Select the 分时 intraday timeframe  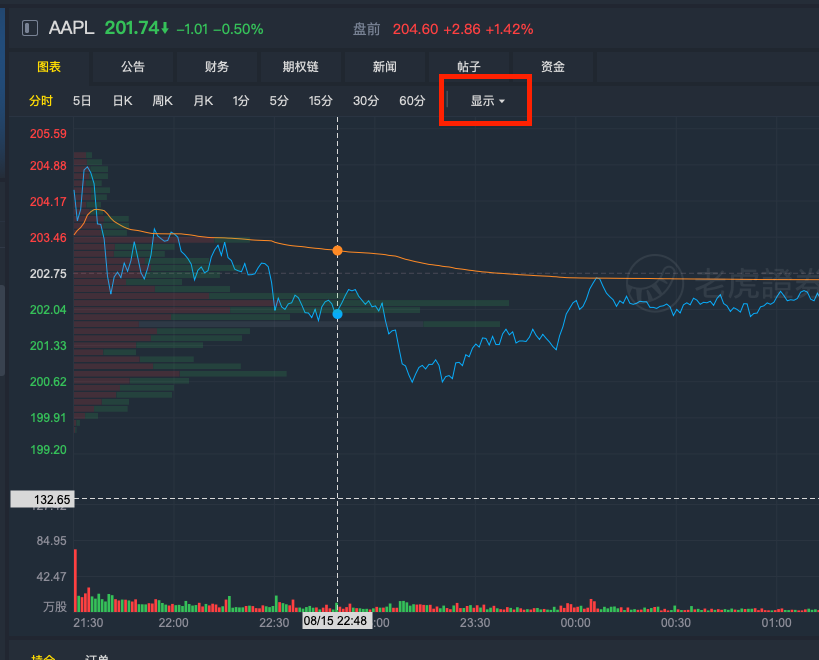[x=41, y=101]
